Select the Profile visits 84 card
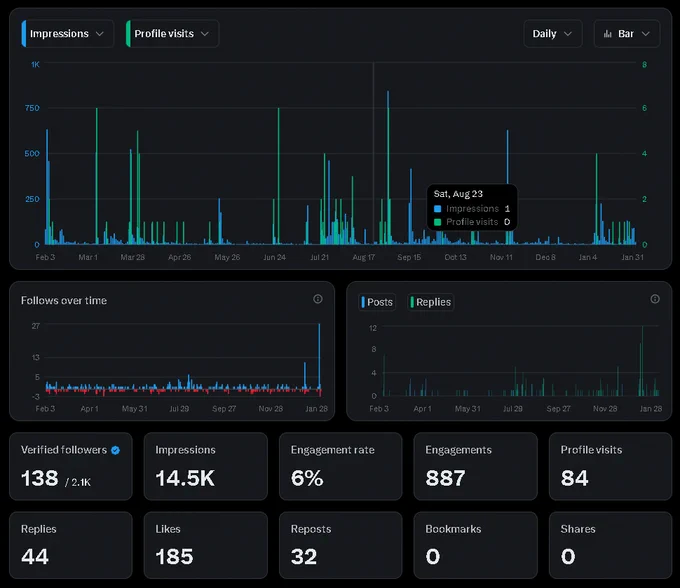 click(x=610, y=466)
